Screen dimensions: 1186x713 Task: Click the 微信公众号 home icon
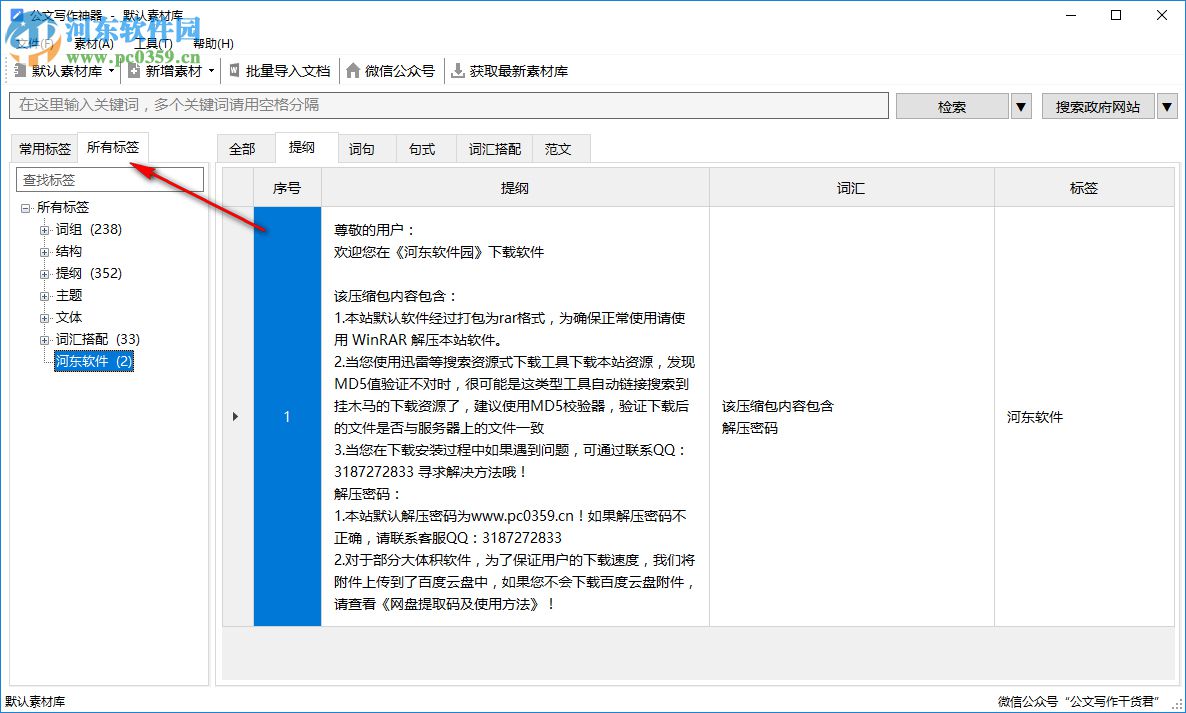[x=353, y=71]
